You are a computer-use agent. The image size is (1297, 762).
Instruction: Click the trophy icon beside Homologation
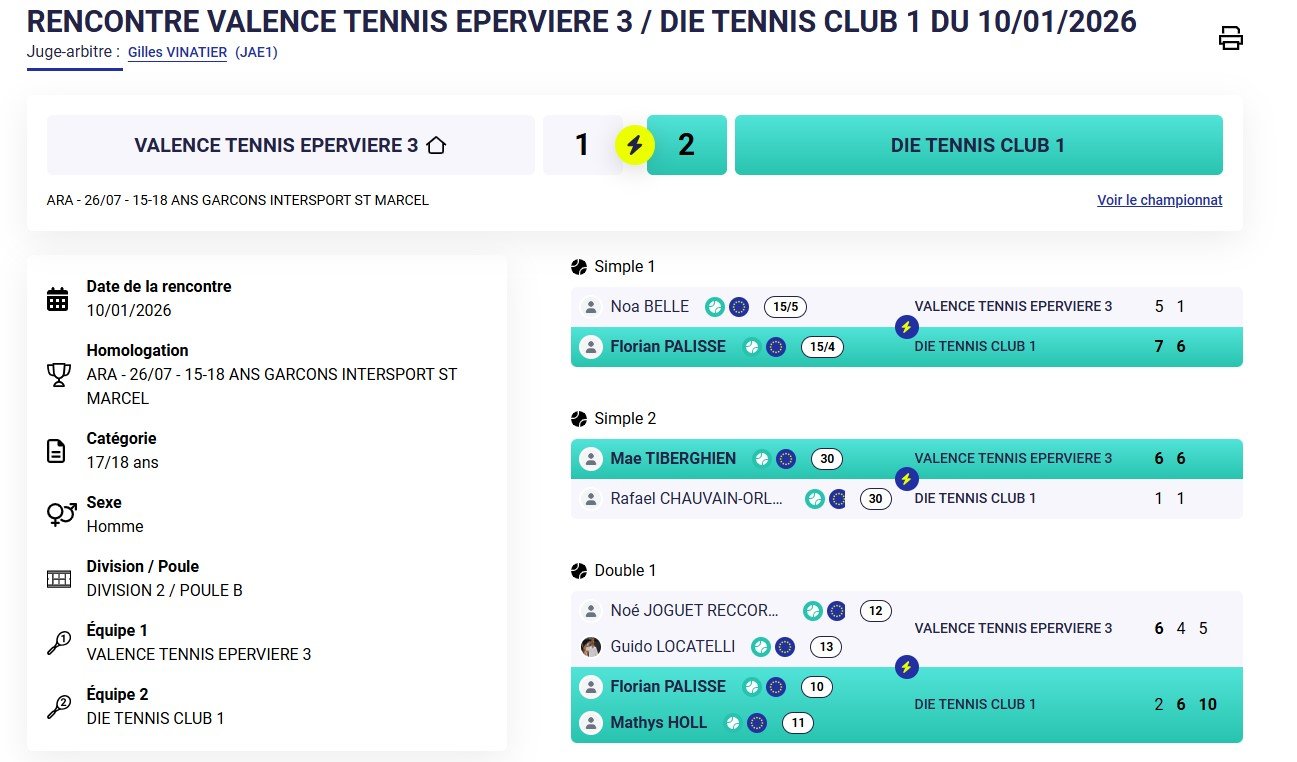point(58,375)
